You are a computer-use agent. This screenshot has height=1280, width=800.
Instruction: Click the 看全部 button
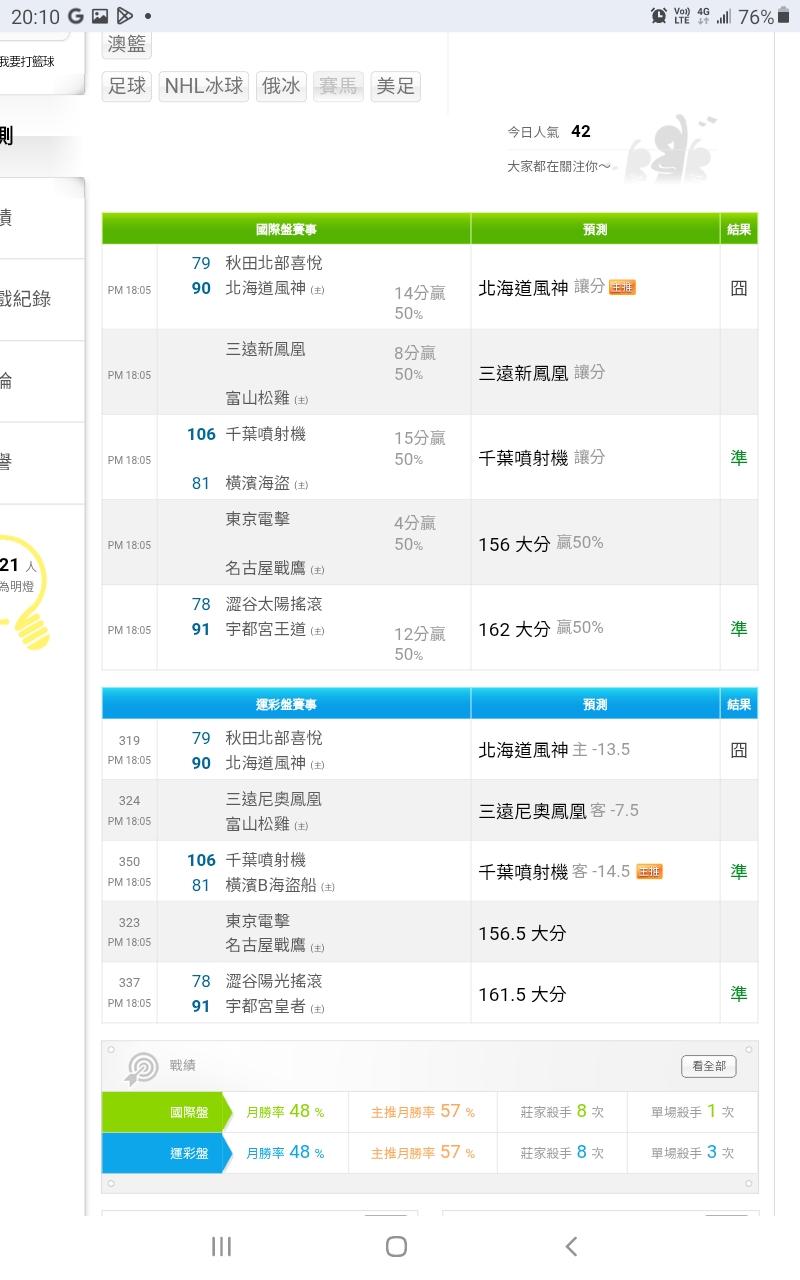[x=708, y=1067]
